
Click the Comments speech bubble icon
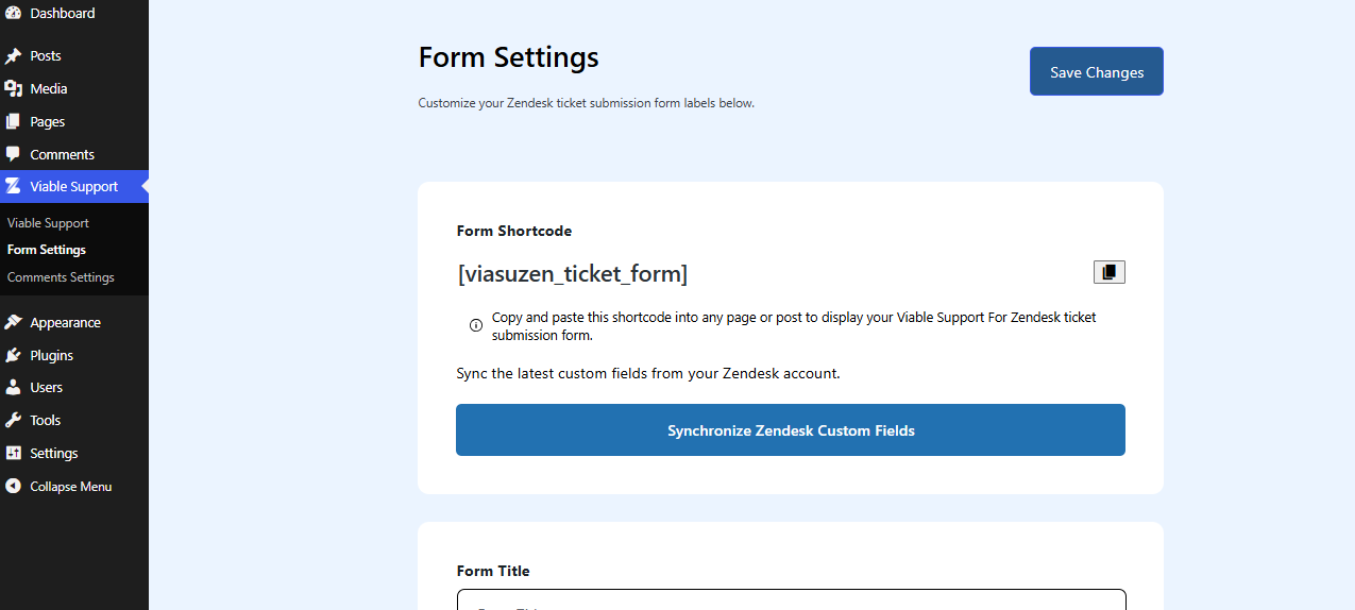click(x=13, y=154)
